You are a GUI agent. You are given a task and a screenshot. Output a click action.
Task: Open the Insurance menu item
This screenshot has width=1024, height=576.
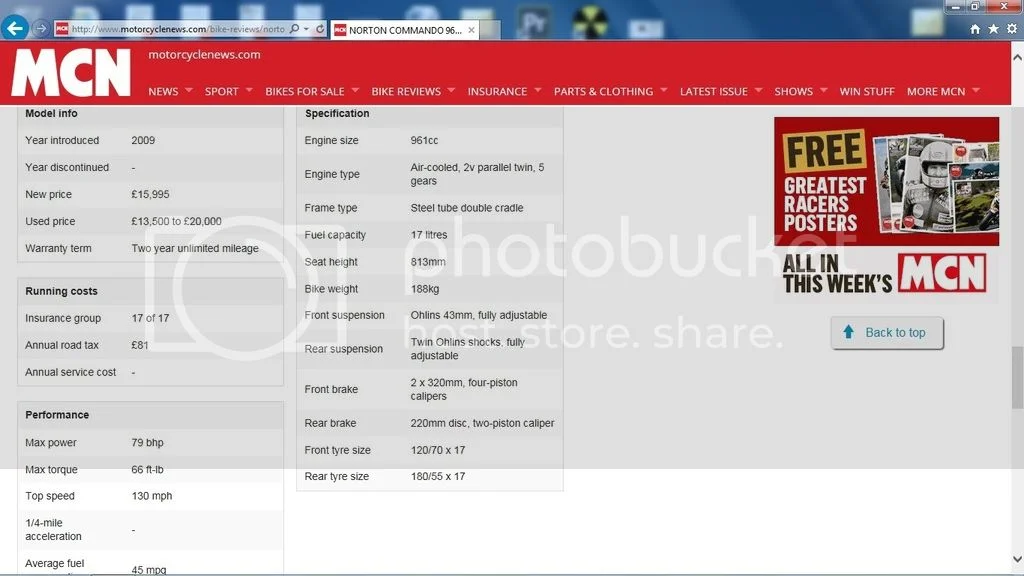point(497,91)
